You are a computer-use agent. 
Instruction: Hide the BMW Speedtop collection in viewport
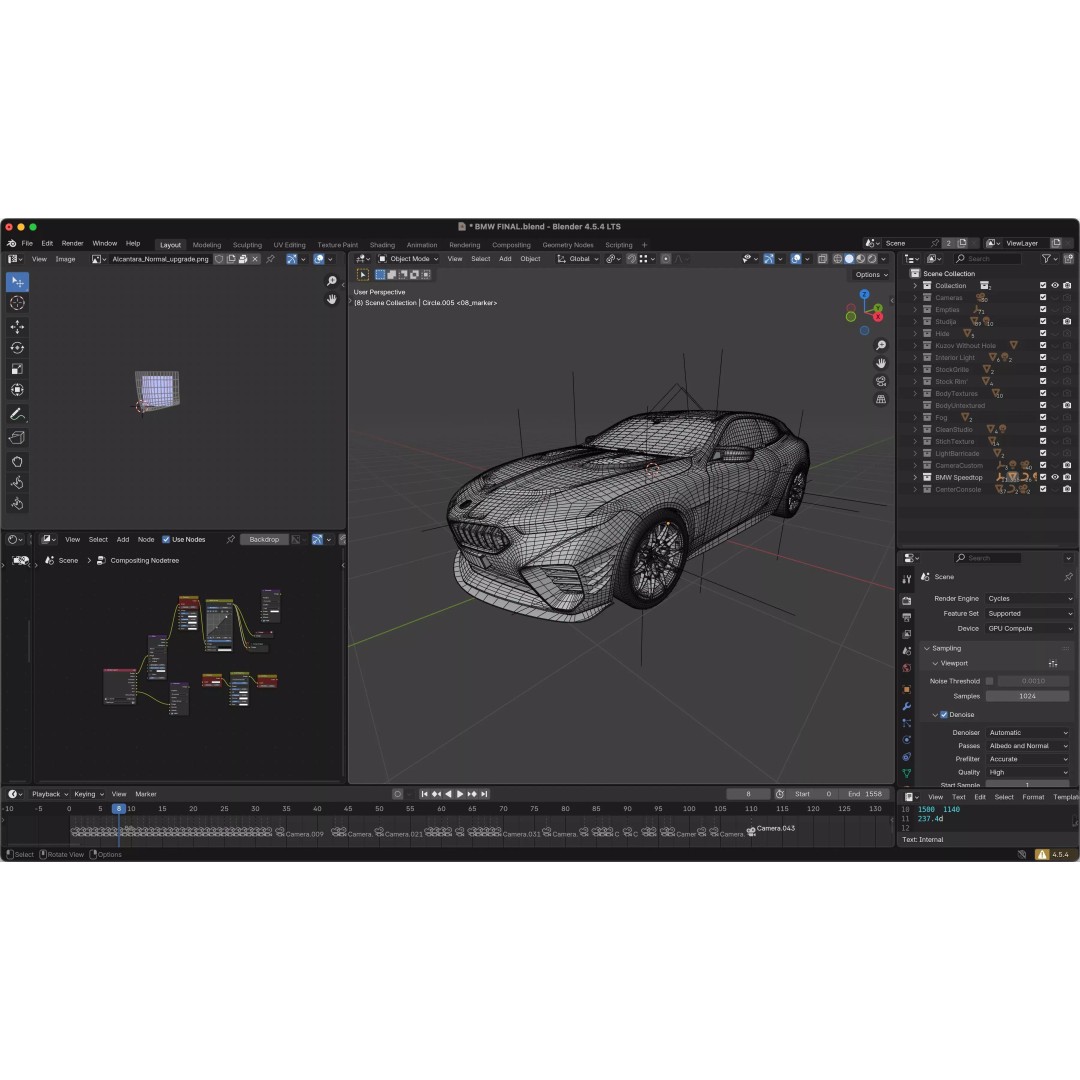(1055, 477)
